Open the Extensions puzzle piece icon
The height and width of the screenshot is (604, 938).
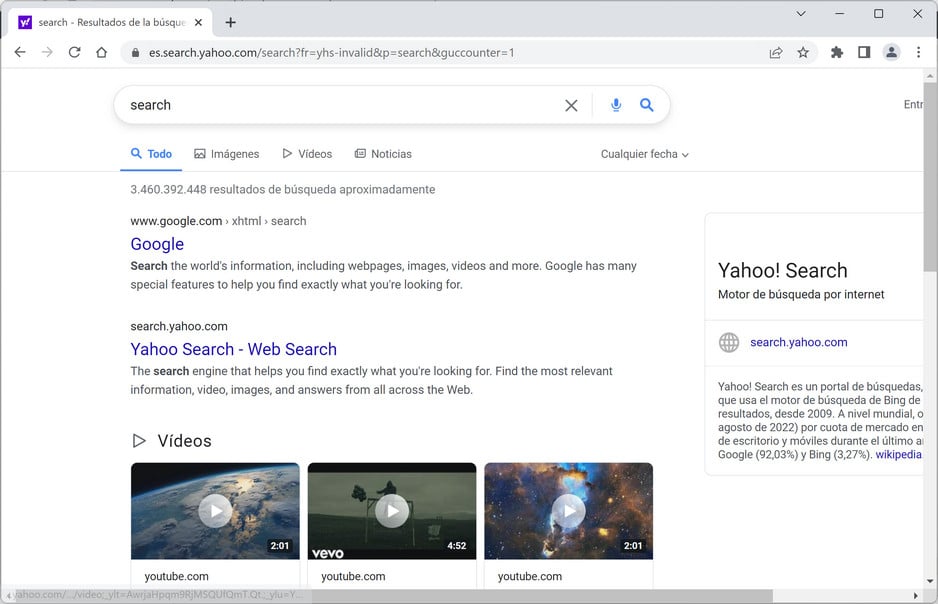[x=837, y=53]
